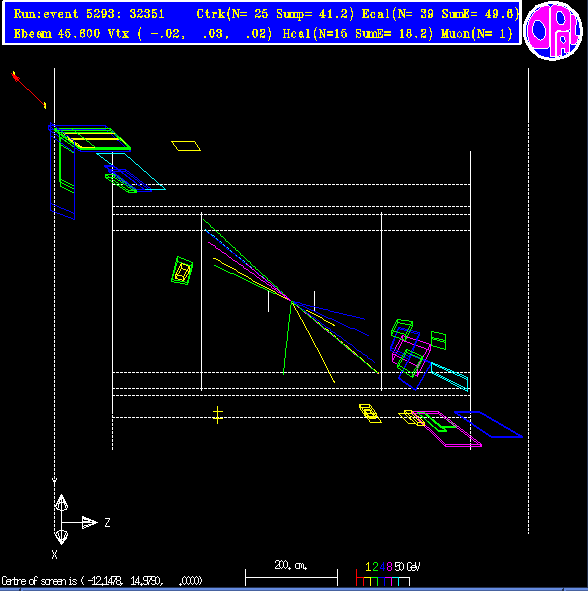Click the yellow cross marker on the dashed line

(x=217, y=415)
